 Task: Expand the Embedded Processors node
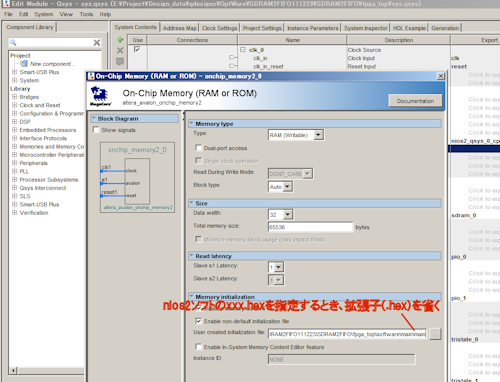(14, 130)
